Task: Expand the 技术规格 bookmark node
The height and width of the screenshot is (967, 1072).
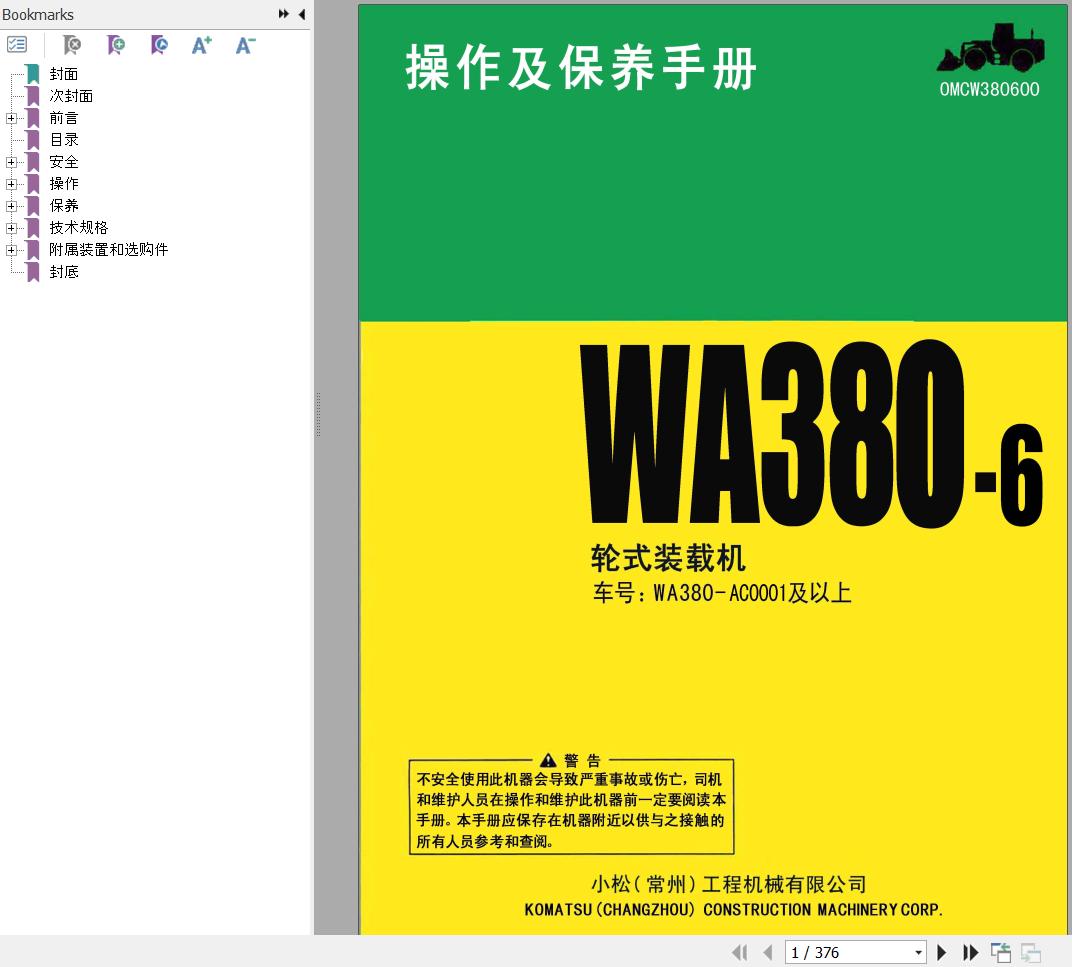Action: tap(11, 228)
